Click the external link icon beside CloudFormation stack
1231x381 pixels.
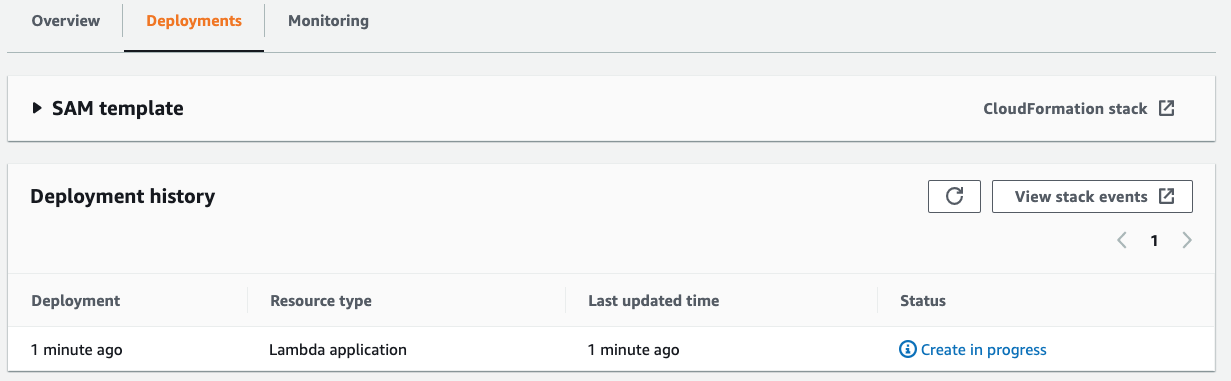pos(1166,108)
